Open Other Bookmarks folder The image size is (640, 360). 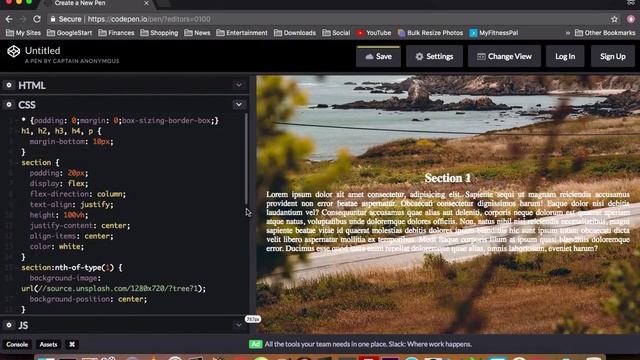(605, 33)
